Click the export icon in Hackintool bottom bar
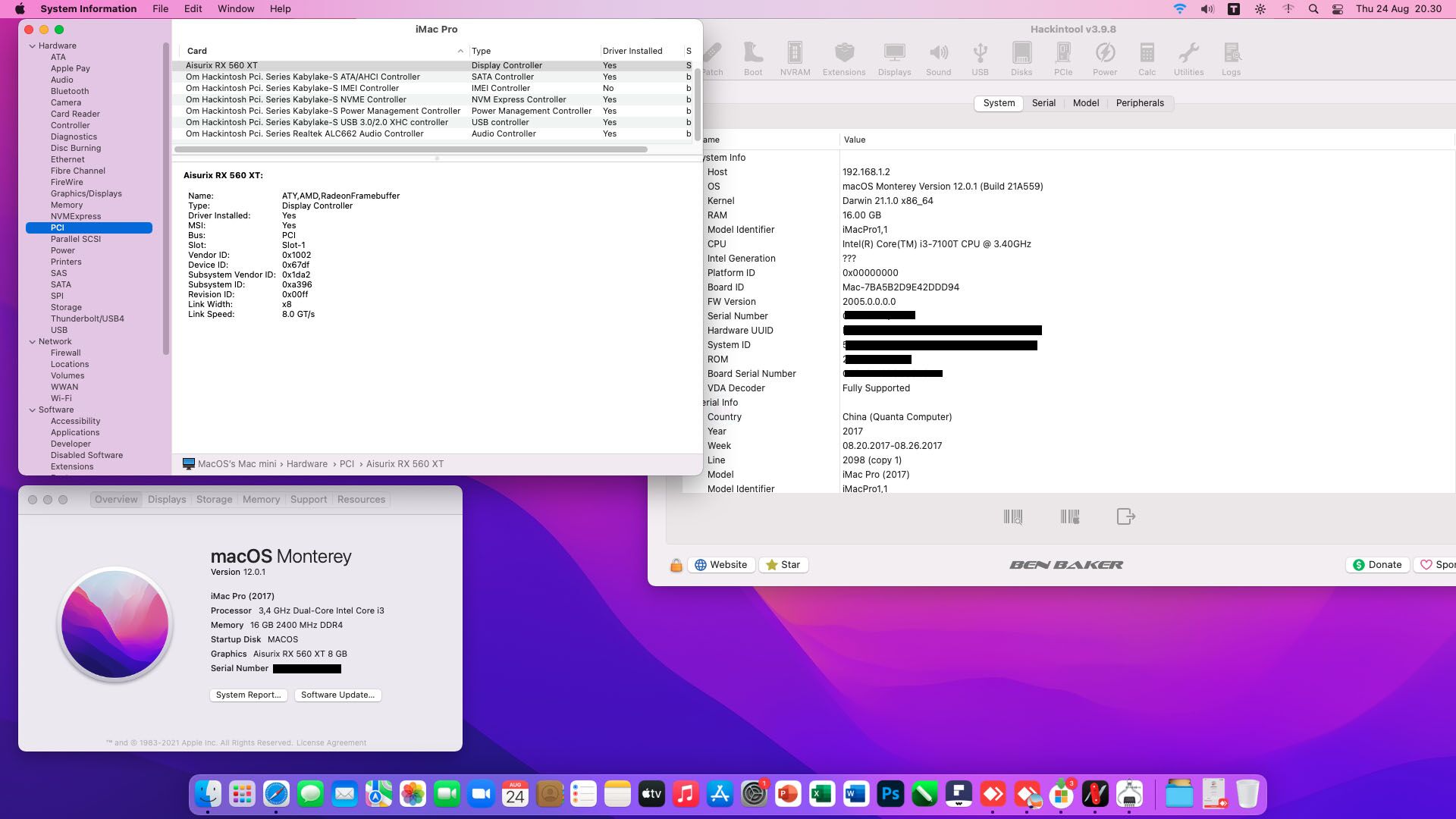 pos(1125,516)
